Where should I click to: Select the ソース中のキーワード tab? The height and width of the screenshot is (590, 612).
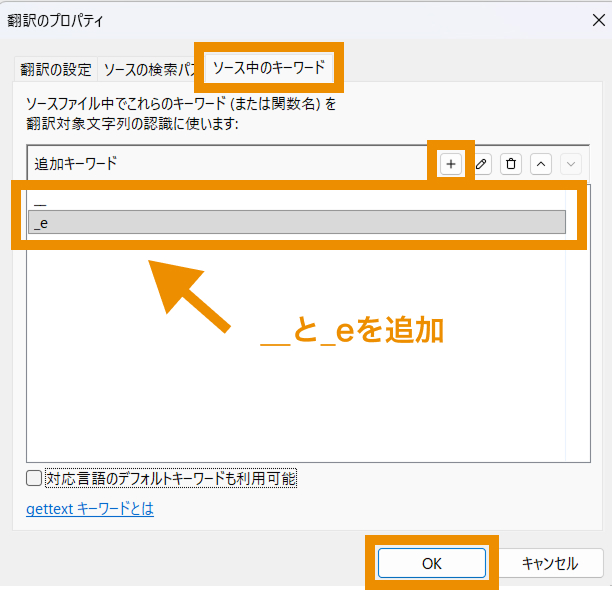click(268, 67)
